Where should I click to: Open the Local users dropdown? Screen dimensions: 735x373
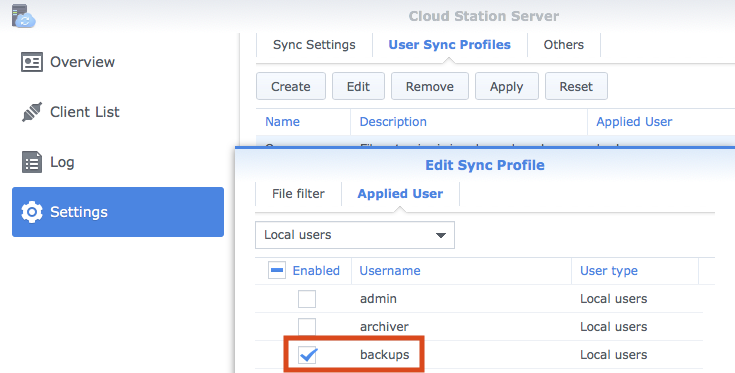coord(355,235)
